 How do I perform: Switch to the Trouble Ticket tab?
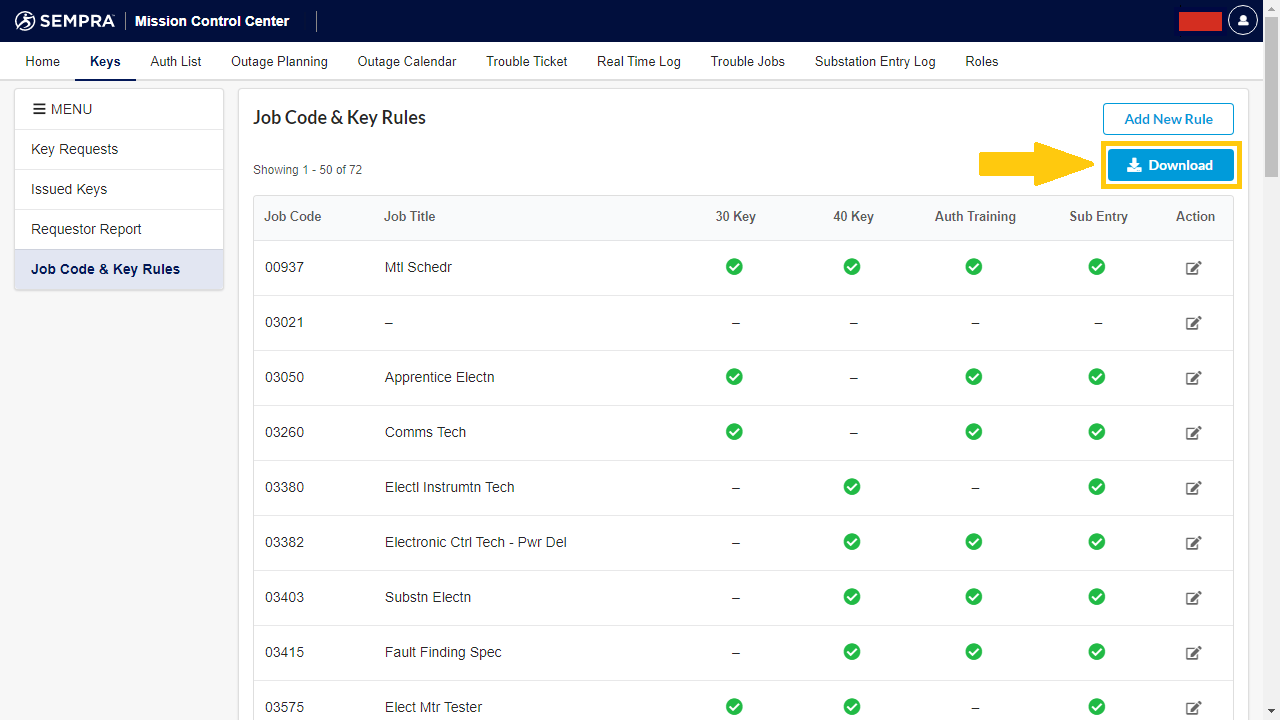click(526, 61)
